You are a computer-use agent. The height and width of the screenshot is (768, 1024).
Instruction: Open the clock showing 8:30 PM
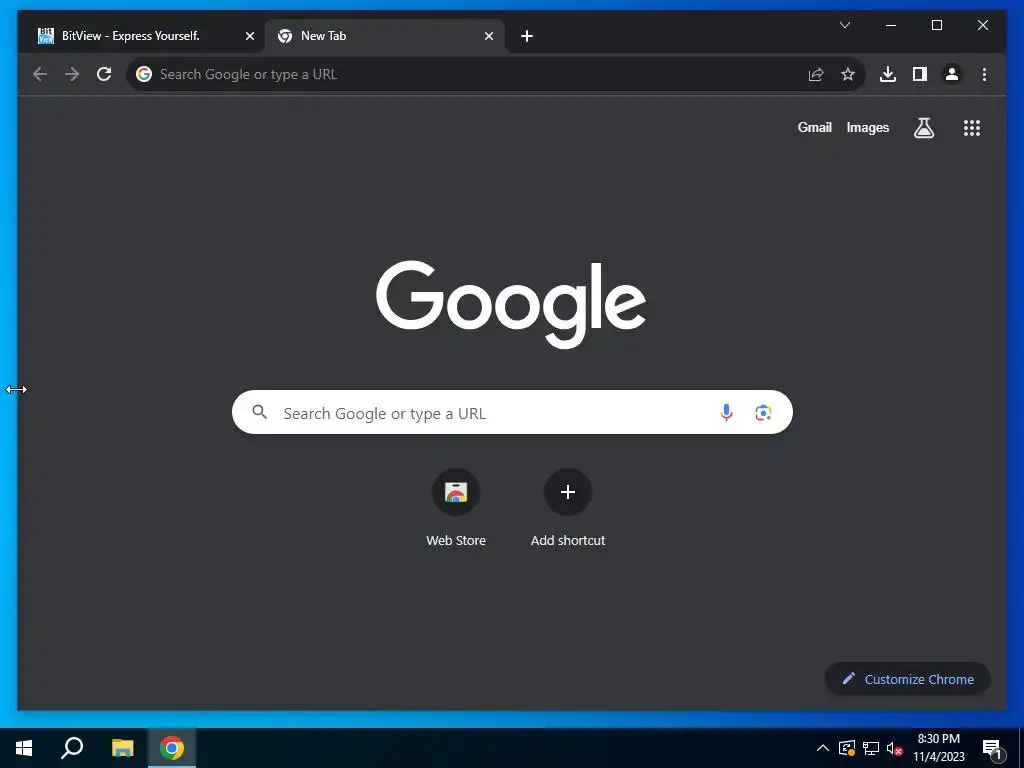tap(938, 748)
